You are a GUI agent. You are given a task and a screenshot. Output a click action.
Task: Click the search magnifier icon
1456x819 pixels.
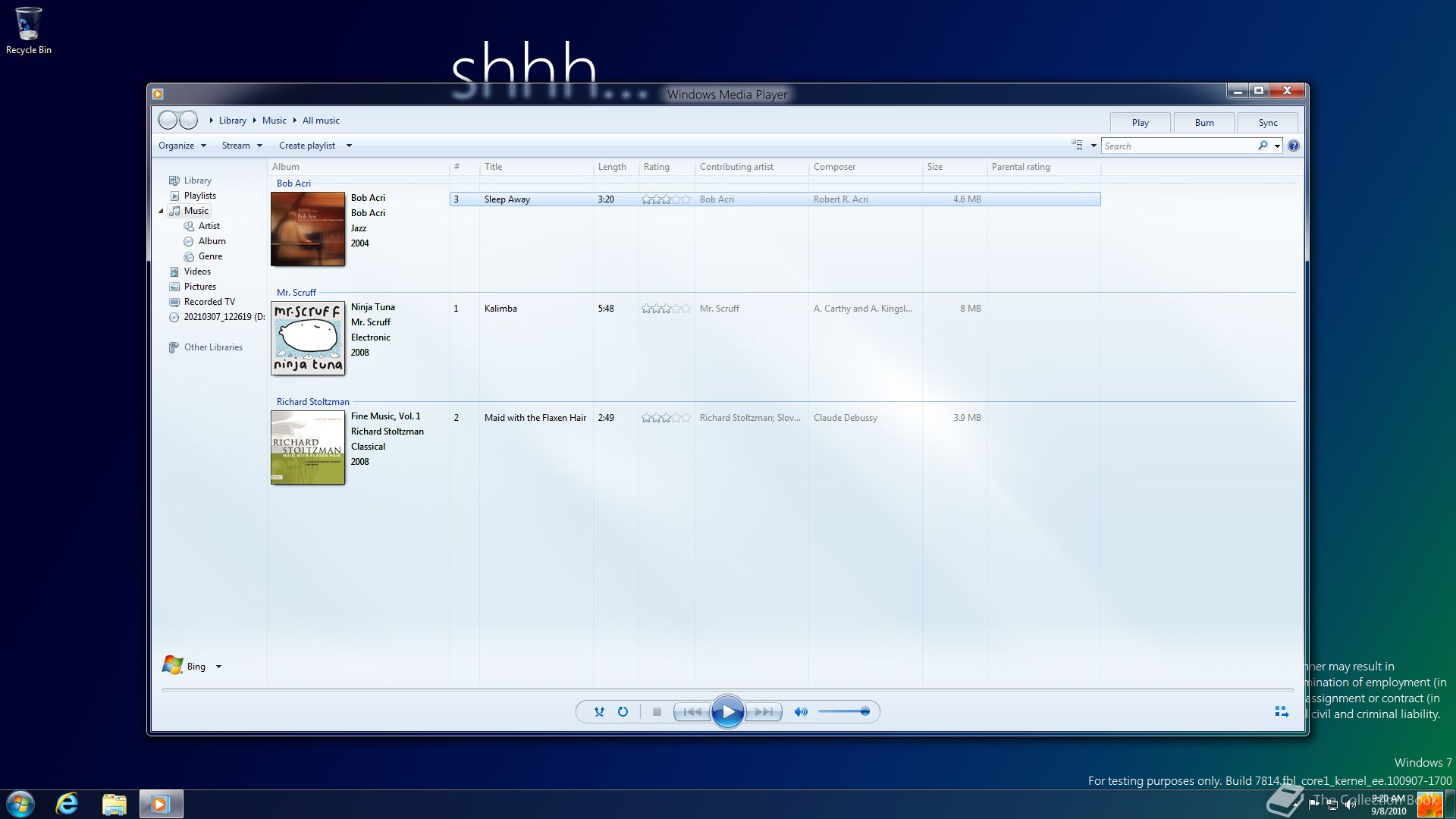pyautogui.click(x=1263, y=146)
